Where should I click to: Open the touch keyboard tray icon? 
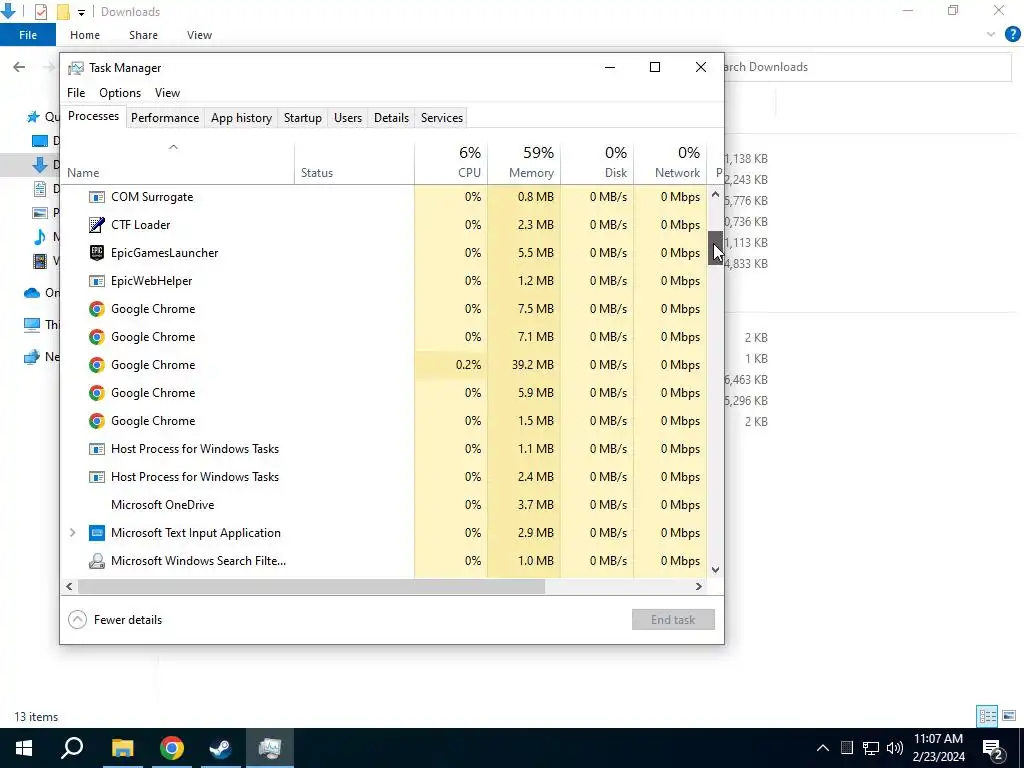click(846, 748)
